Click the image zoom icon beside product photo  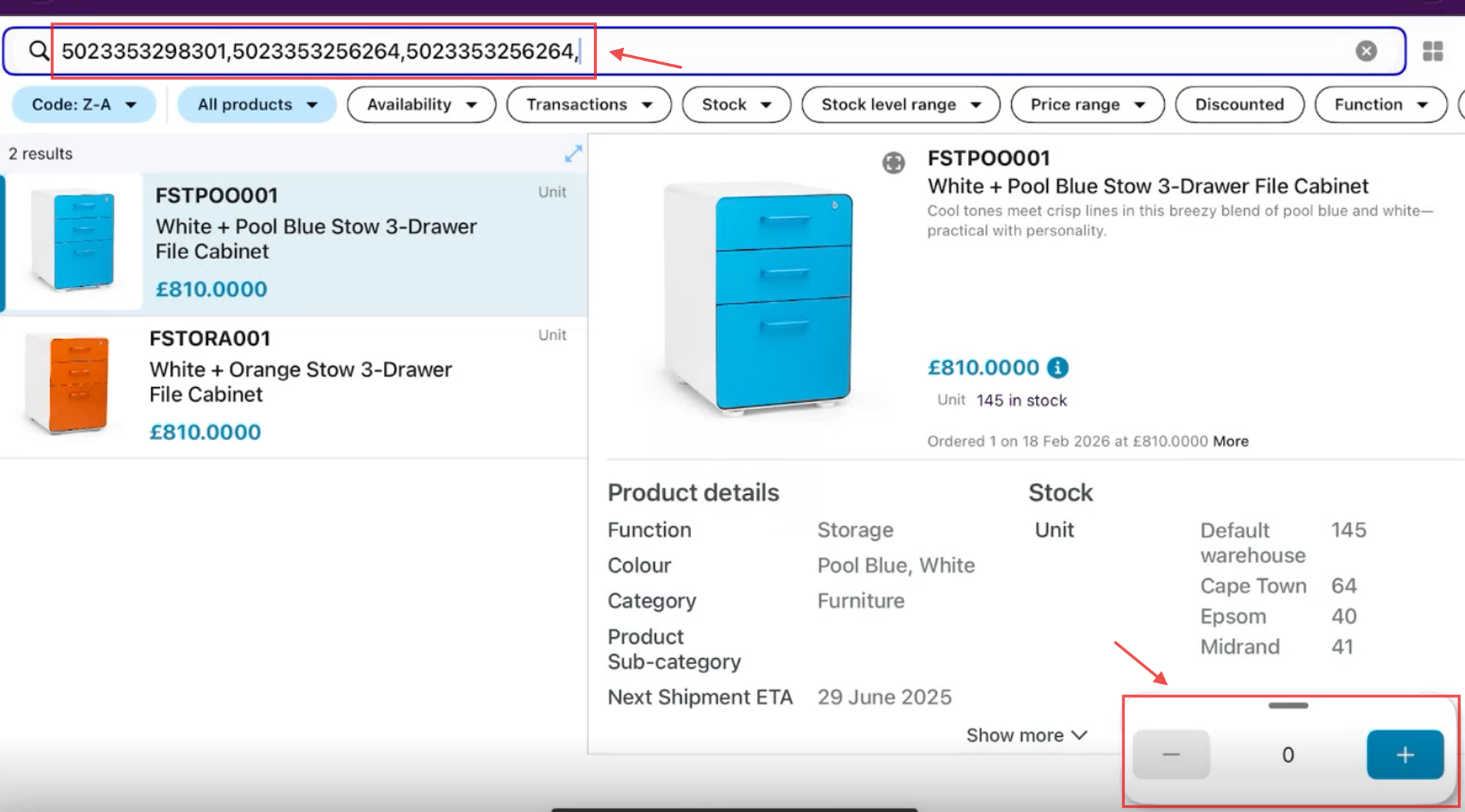893,163
